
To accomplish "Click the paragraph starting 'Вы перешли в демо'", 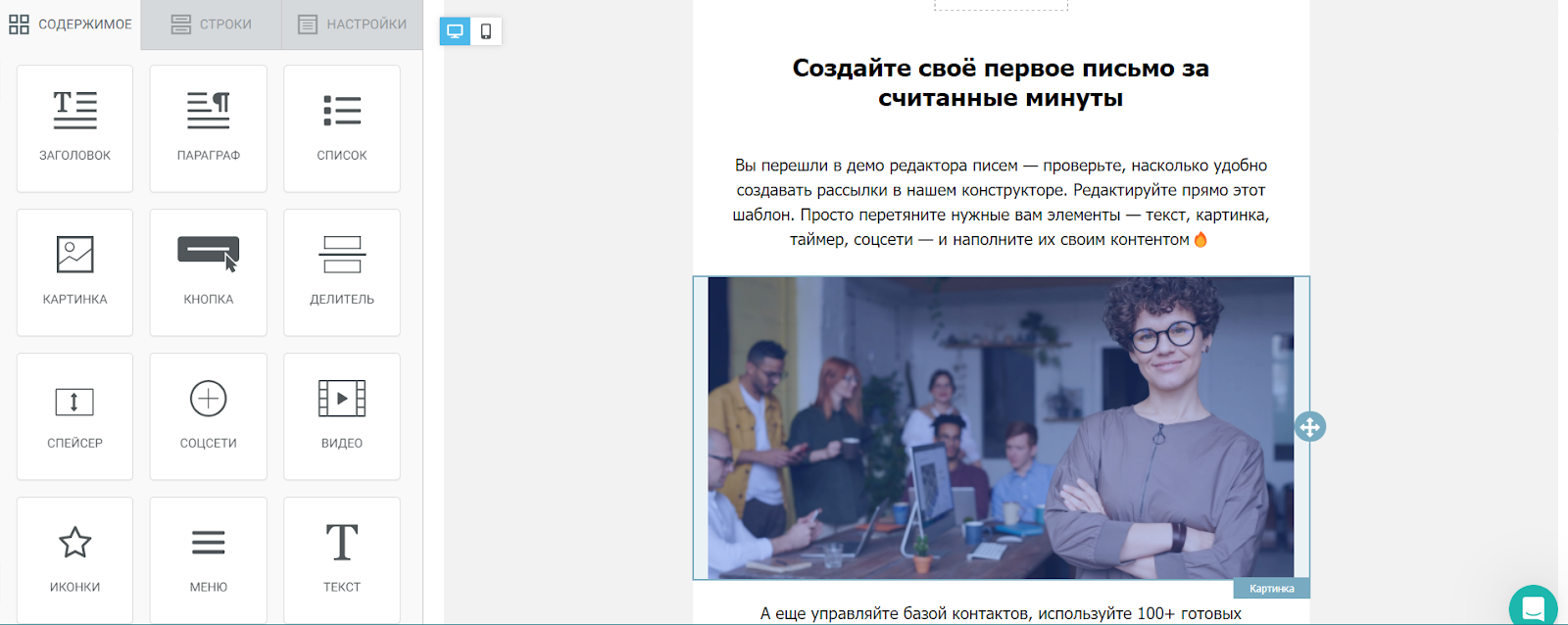I will [x=1001, y=202].
